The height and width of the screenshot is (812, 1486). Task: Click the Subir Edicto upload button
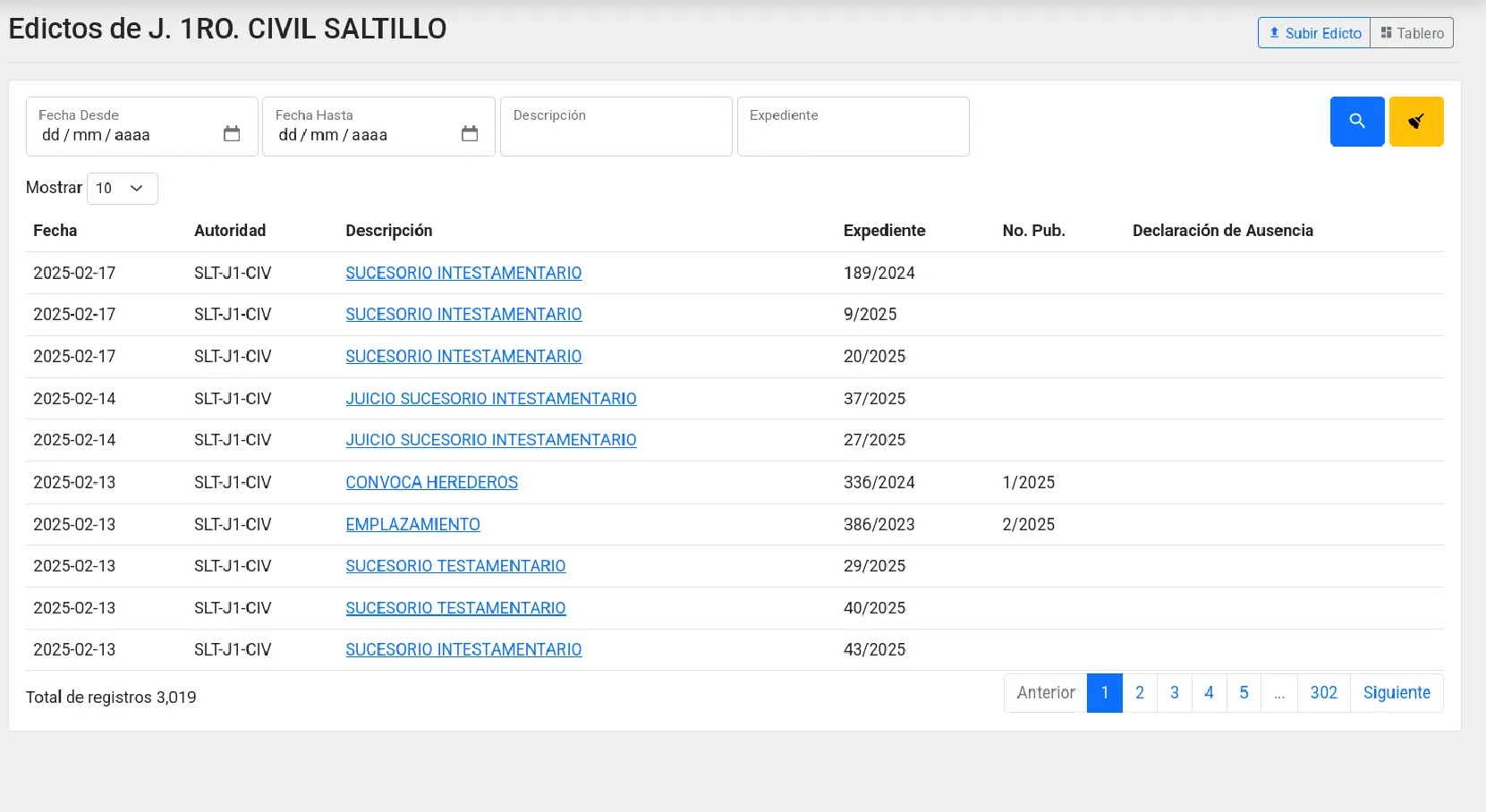point(1313,33)
